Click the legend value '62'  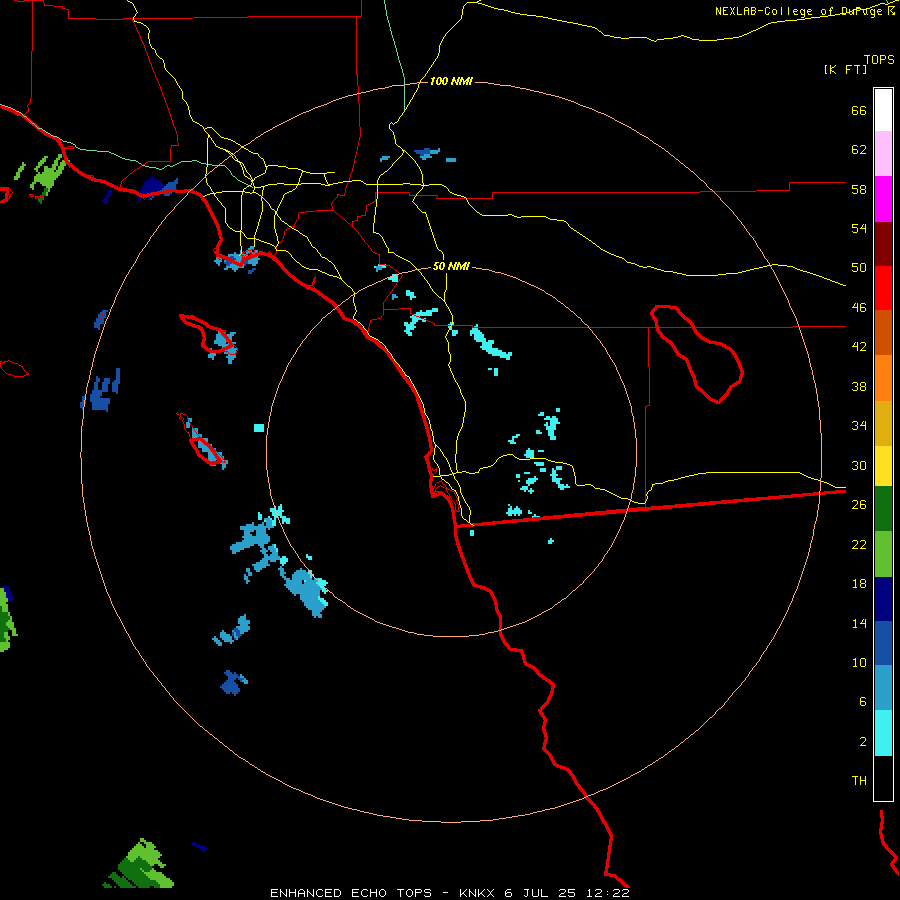[859, 150]
